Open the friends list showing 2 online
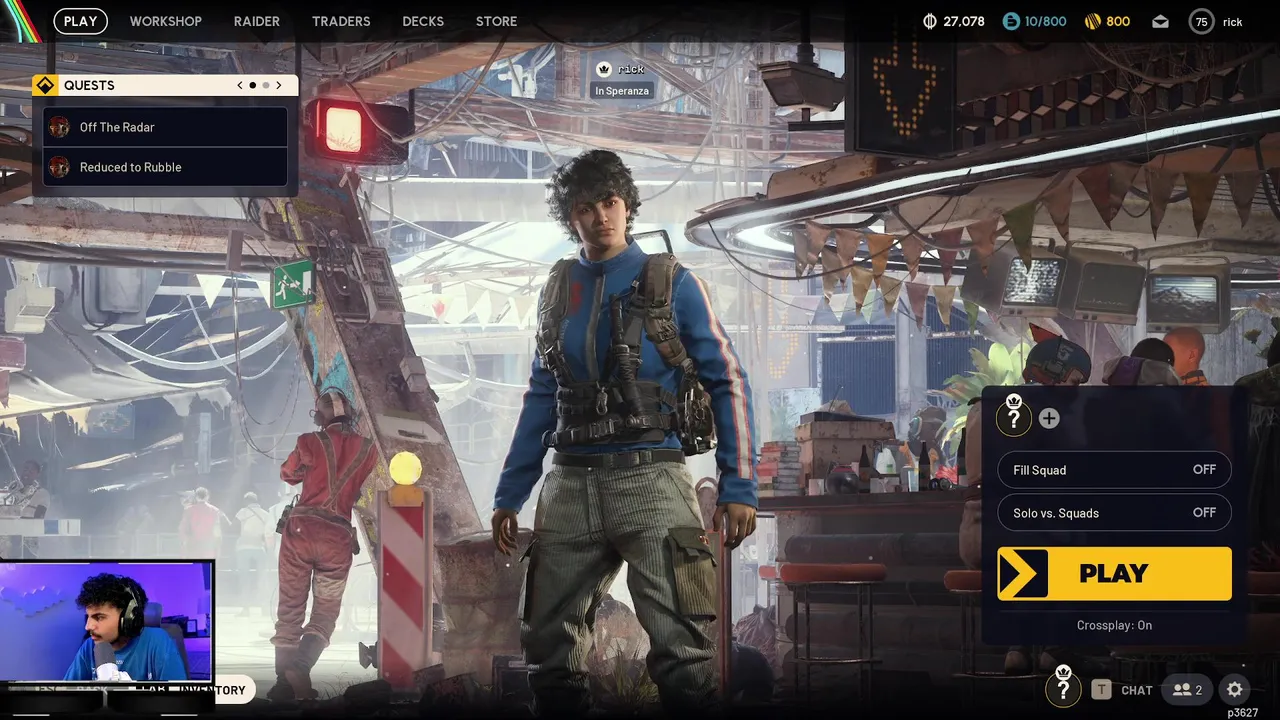 pyautogui.click(x=1188, y=690)
